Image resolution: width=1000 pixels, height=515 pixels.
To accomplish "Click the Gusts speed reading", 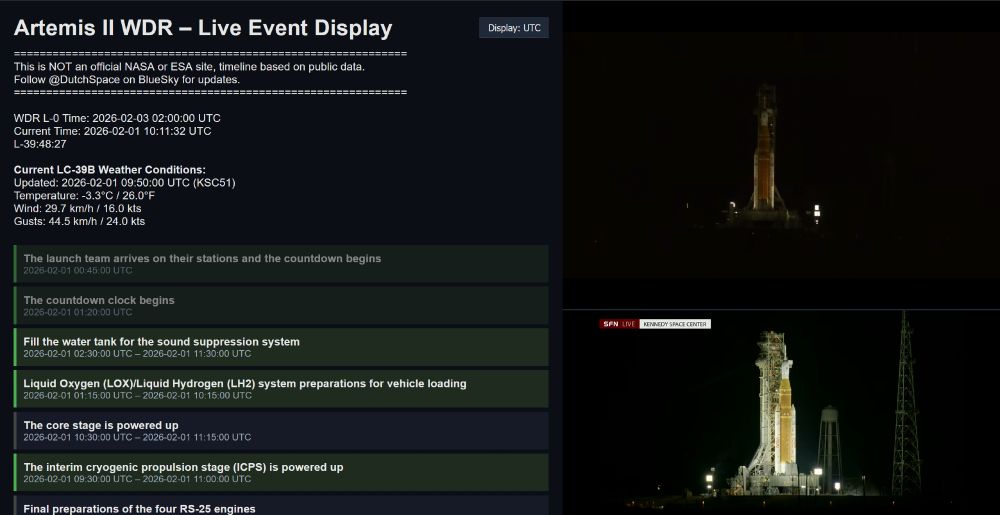I will [79, 222].
